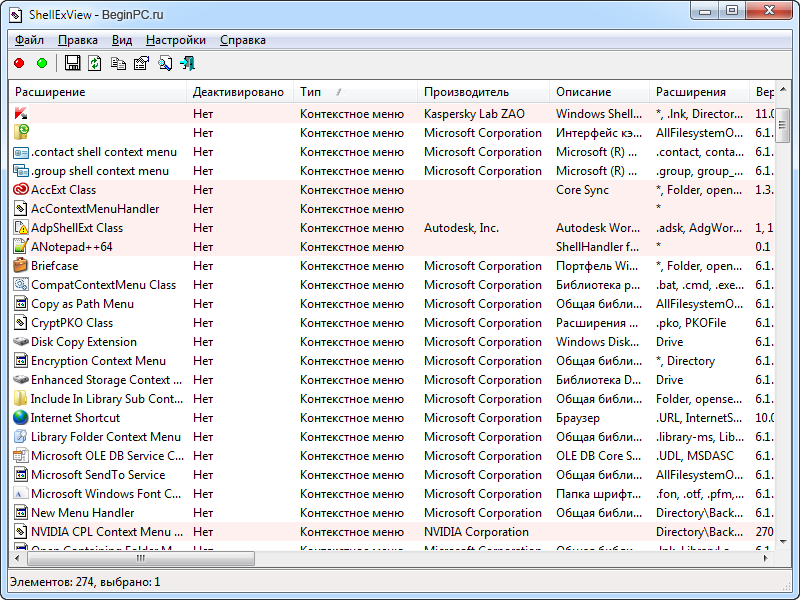The width and height of the screenshot is (800, 600).
Task: Click the horizontal scrollbar right arrow
Action: point(766,558)
